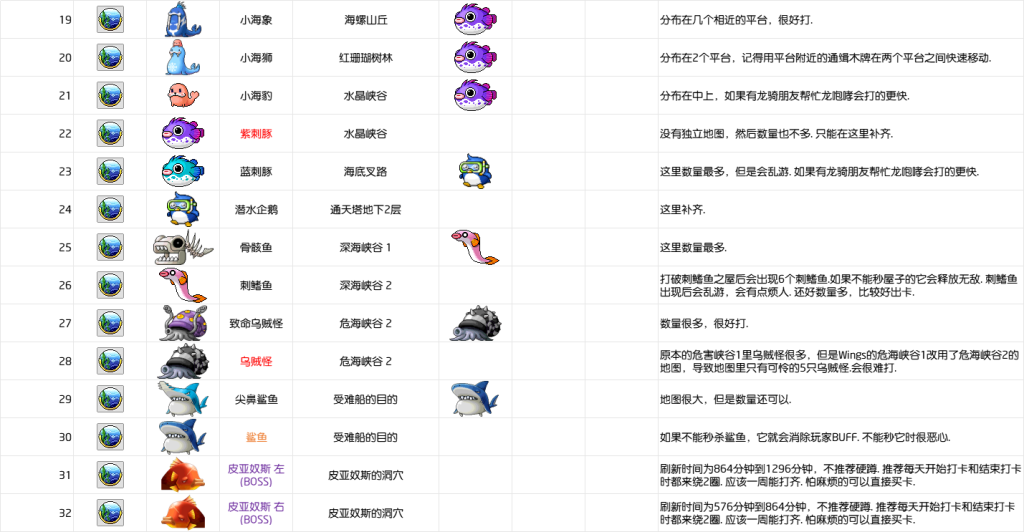The image size is (1024, 532).
Task: Click the pink 小海豹 seal sprite
Action: click(183, 96)
